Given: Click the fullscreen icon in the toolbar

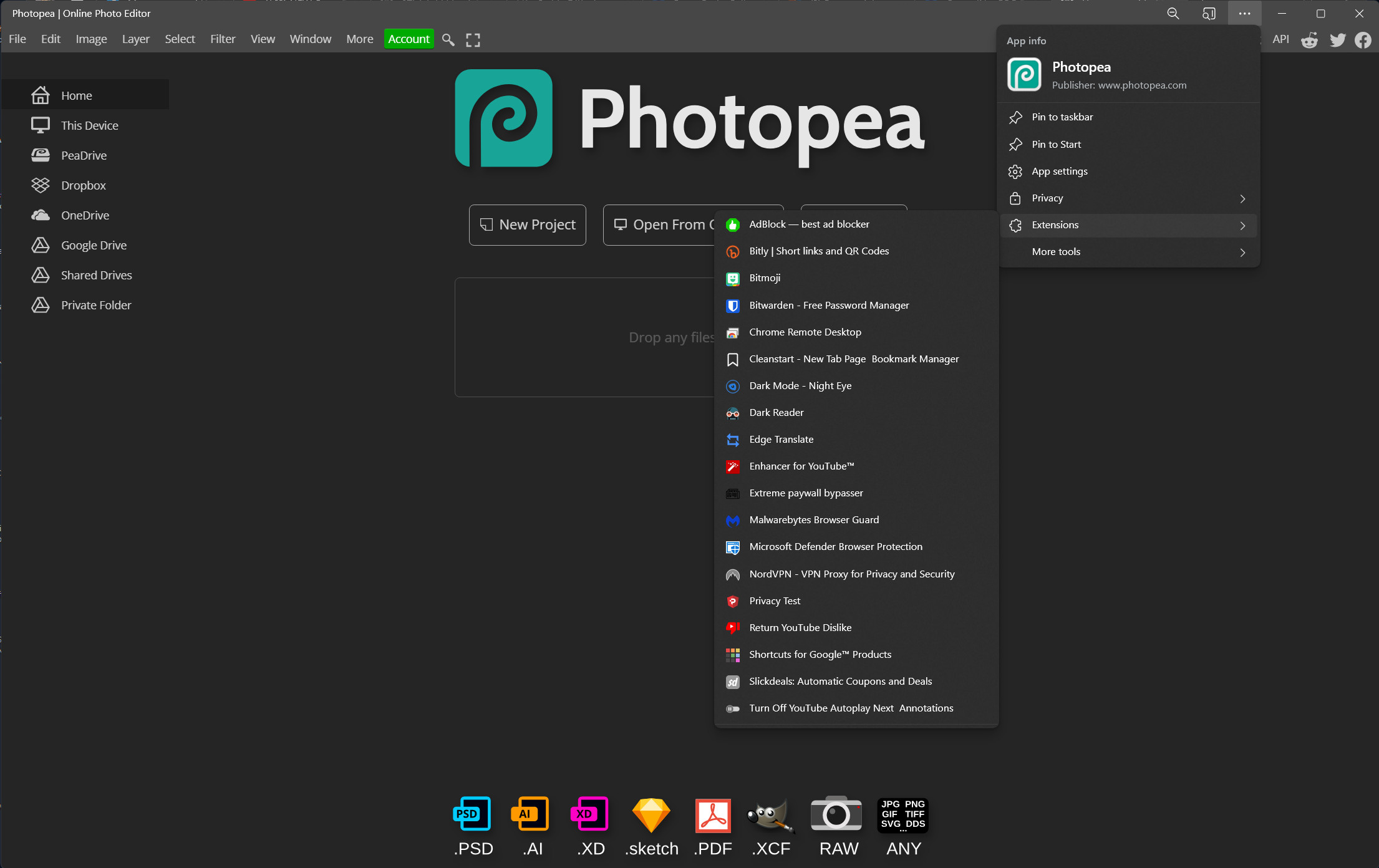Looking at the screenshot, I should point(473,39).
